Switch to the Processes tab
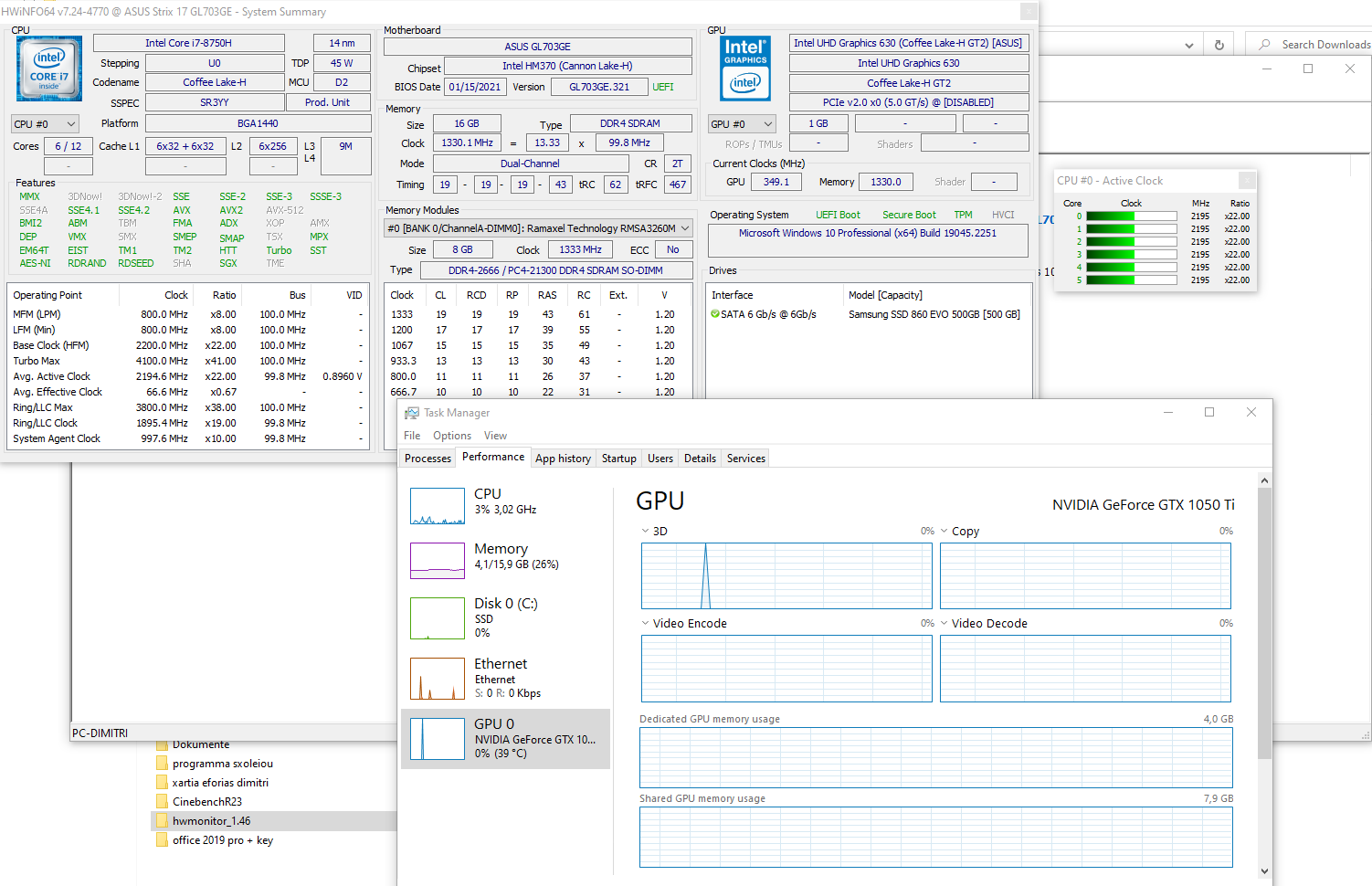Screen dimensions: 1372x886 click(x=427, y=459)
